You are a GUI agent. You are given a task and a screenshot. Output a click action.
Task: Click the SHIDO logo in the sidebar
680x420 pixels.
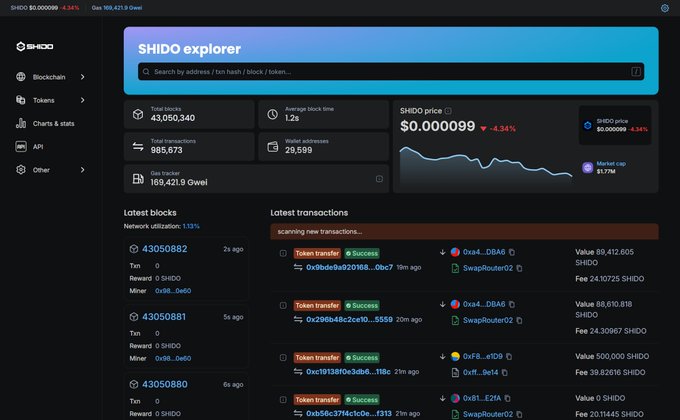[x=35, y=46]
